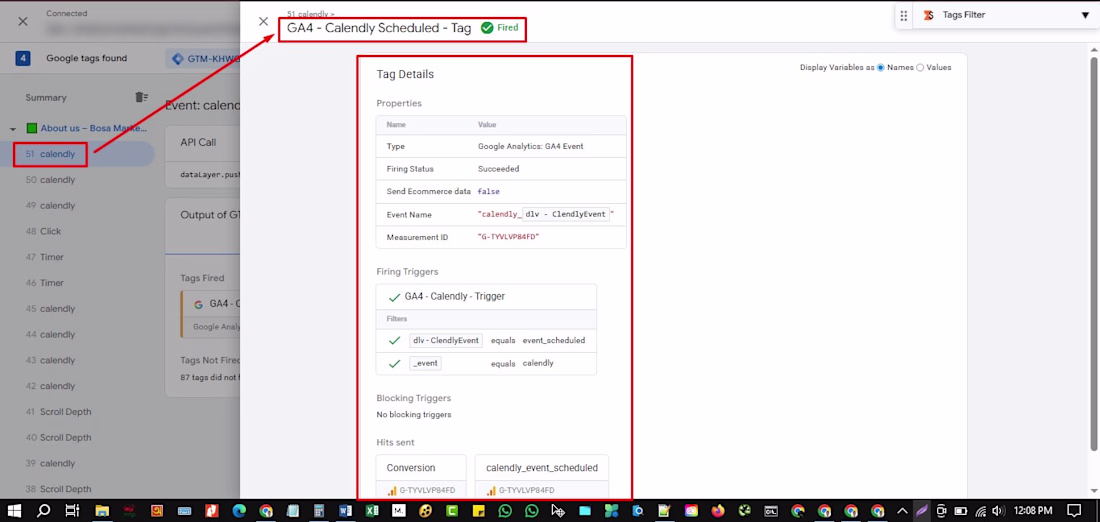
Task: Open Command Prompt from the taskbar
Action: (771, 511)
